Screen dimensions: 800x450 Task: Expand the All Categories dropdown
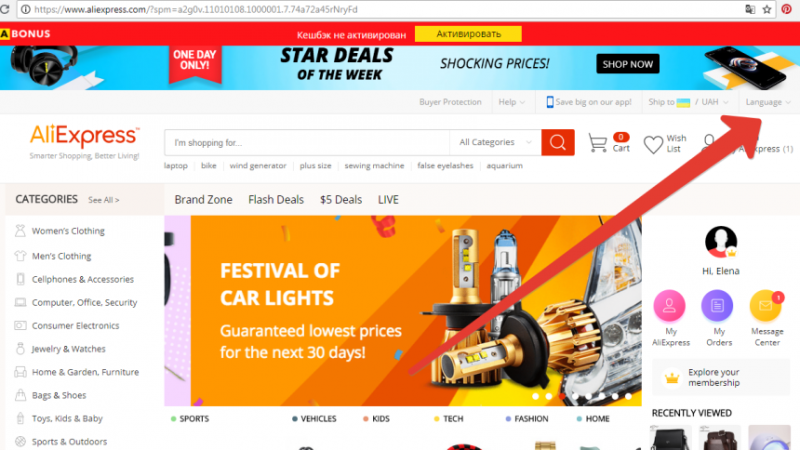[x=495, y=142]
